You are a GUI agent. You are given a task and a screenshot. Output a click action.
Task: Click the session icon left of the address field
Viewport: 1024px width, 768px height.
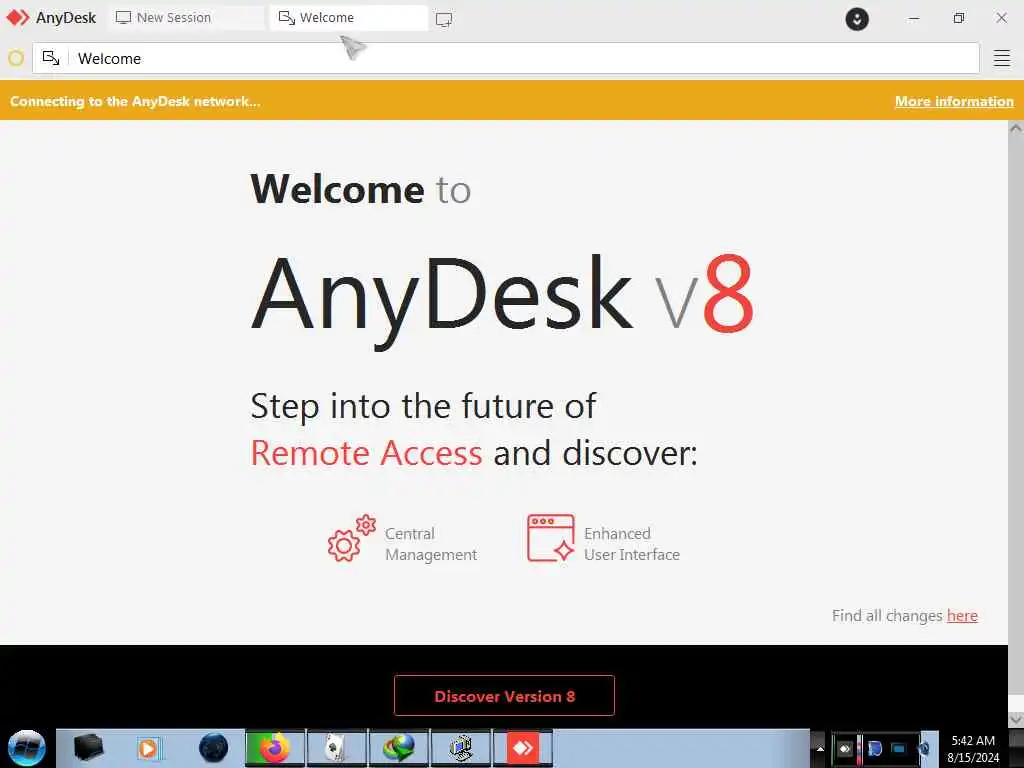(x=51, y=58)
